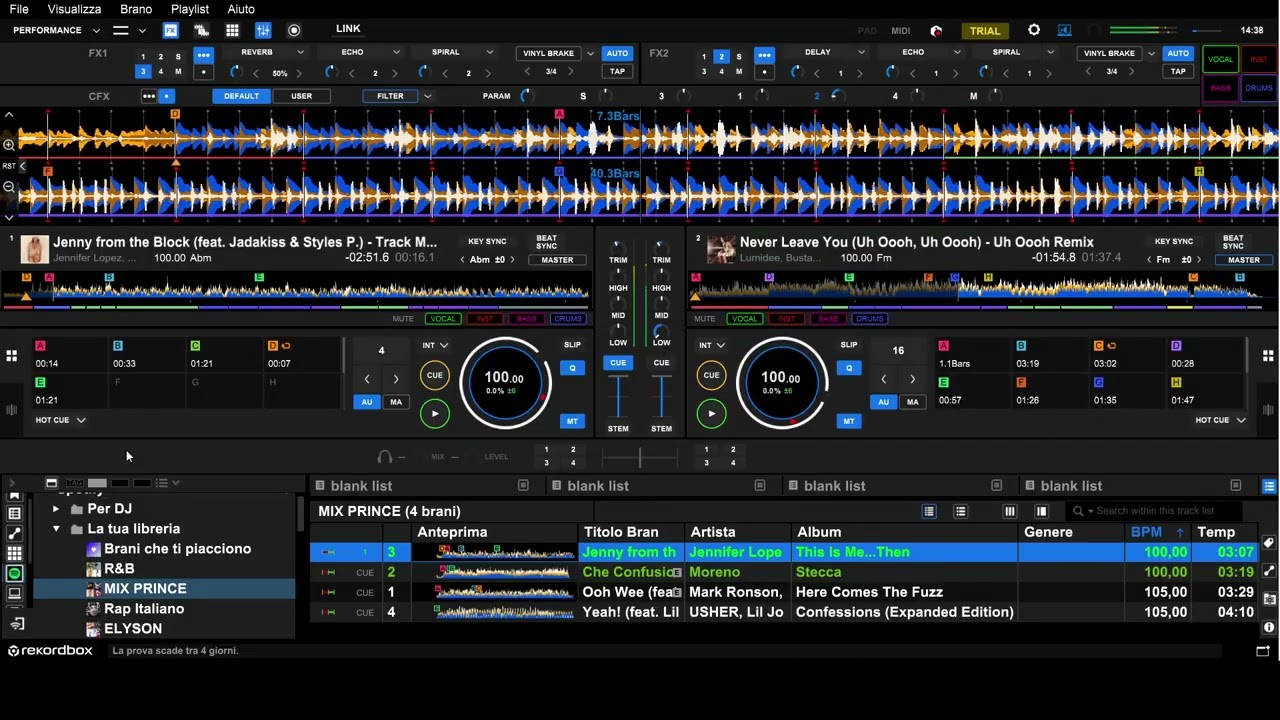Open the sampler panel icon
The image size is (1280, 720).
[201, 30]
